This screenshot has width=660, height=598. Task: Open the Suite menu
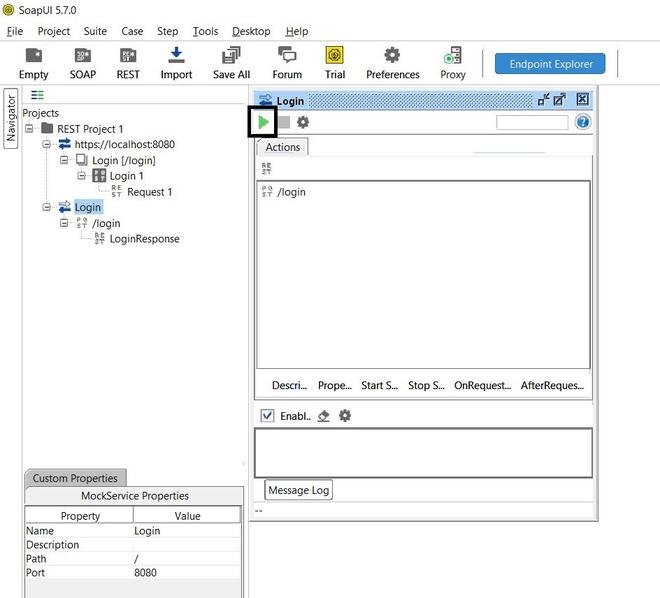pos(95,32)
